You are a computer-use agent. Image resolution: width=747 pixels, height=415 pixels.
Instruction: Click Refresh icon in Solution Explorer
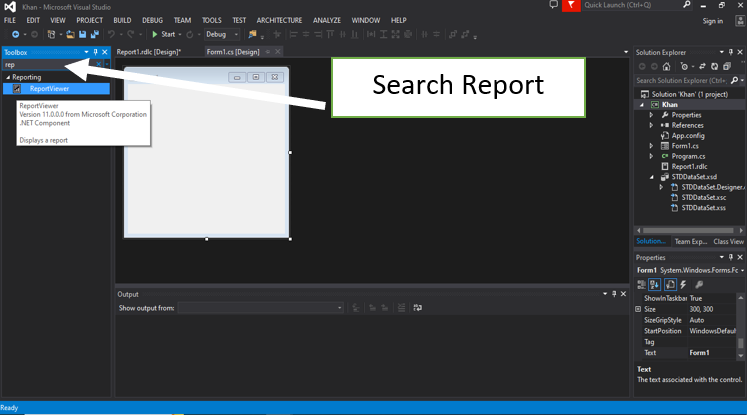[714, 67]
